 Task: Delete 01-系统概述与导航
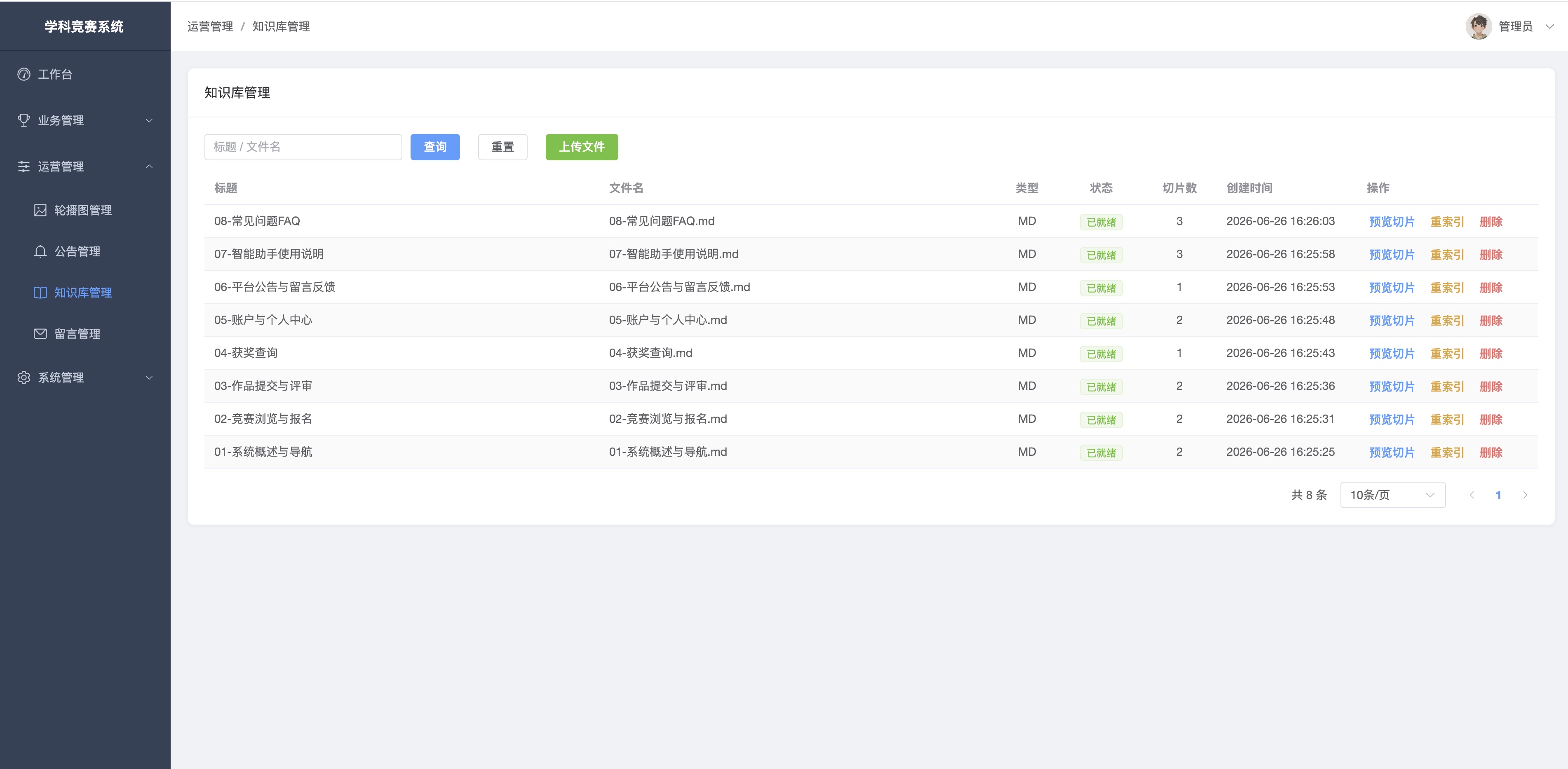click(1491, 452)
